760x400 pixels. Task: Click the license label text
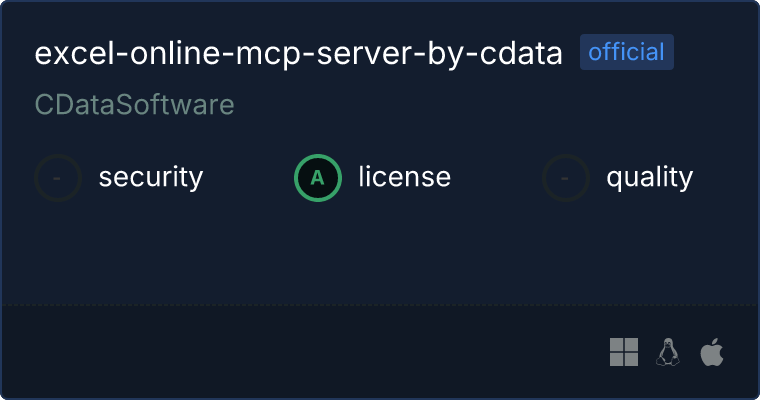point(404,176)
